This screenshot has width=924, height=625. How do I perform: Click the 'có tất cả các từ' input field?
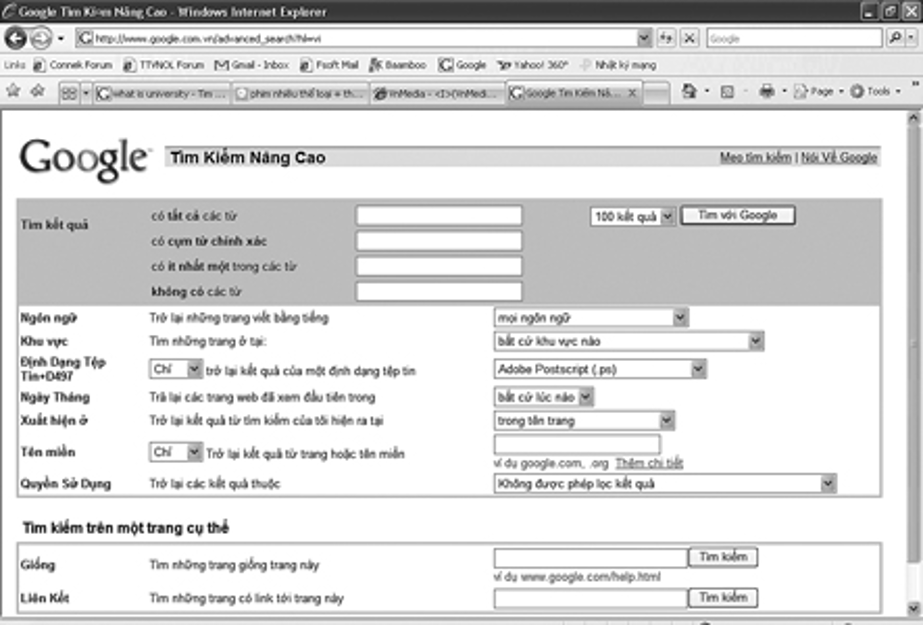click(439, 216)
